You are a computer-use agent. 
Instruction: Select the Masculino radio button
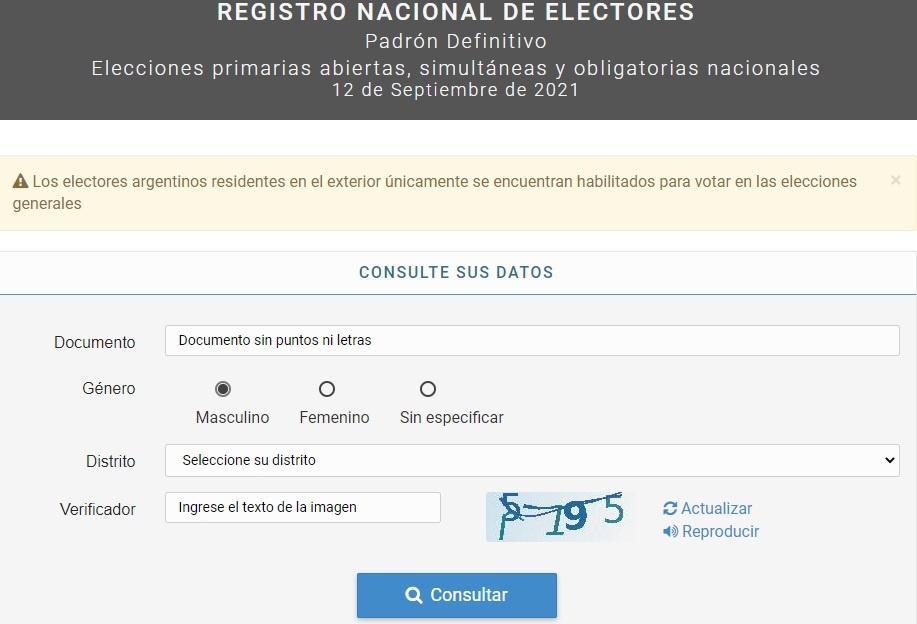click(223, 389)
